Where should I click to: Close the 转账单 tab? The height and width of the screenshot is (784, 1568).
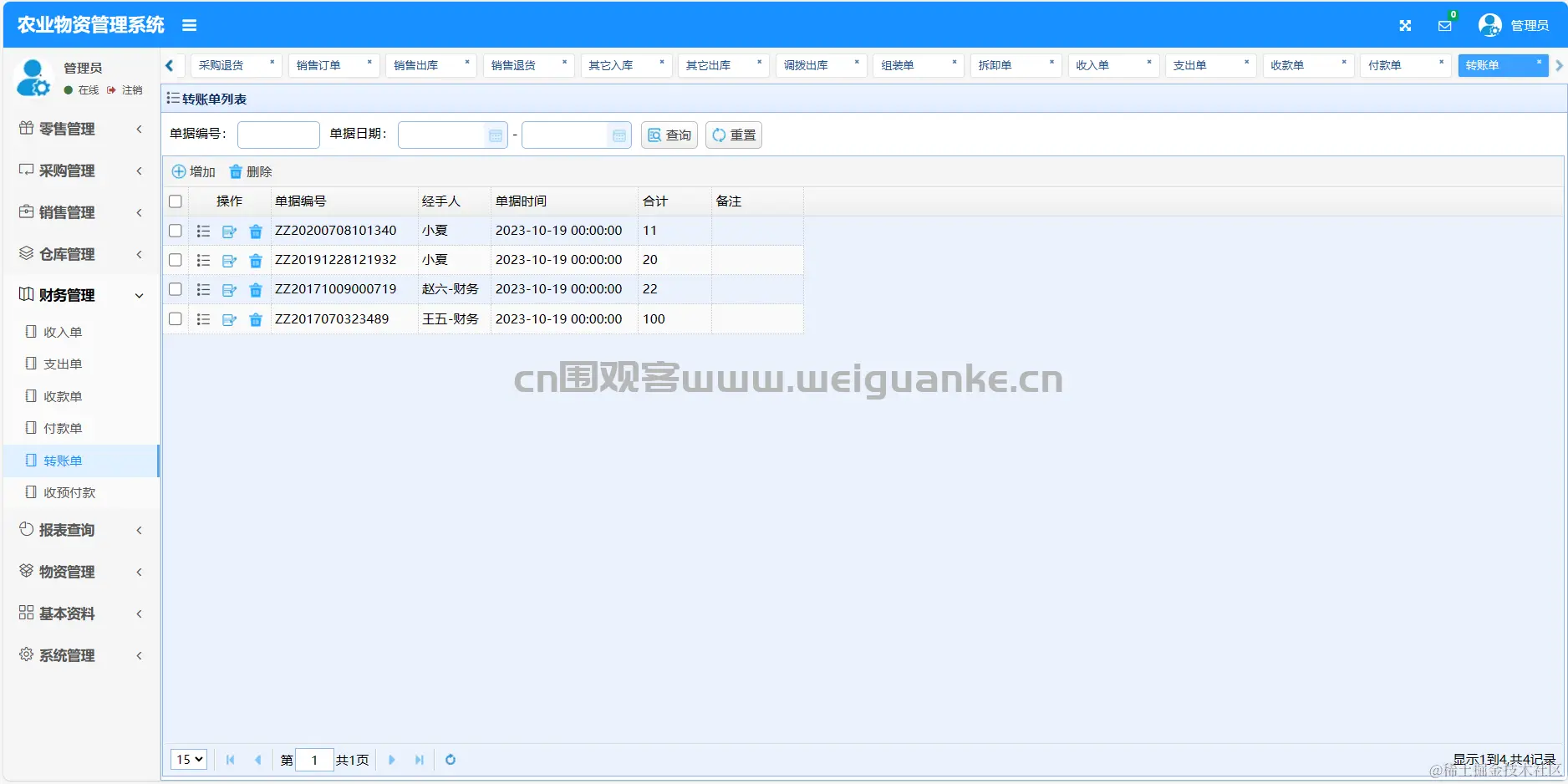click(x=1539, y=62)
